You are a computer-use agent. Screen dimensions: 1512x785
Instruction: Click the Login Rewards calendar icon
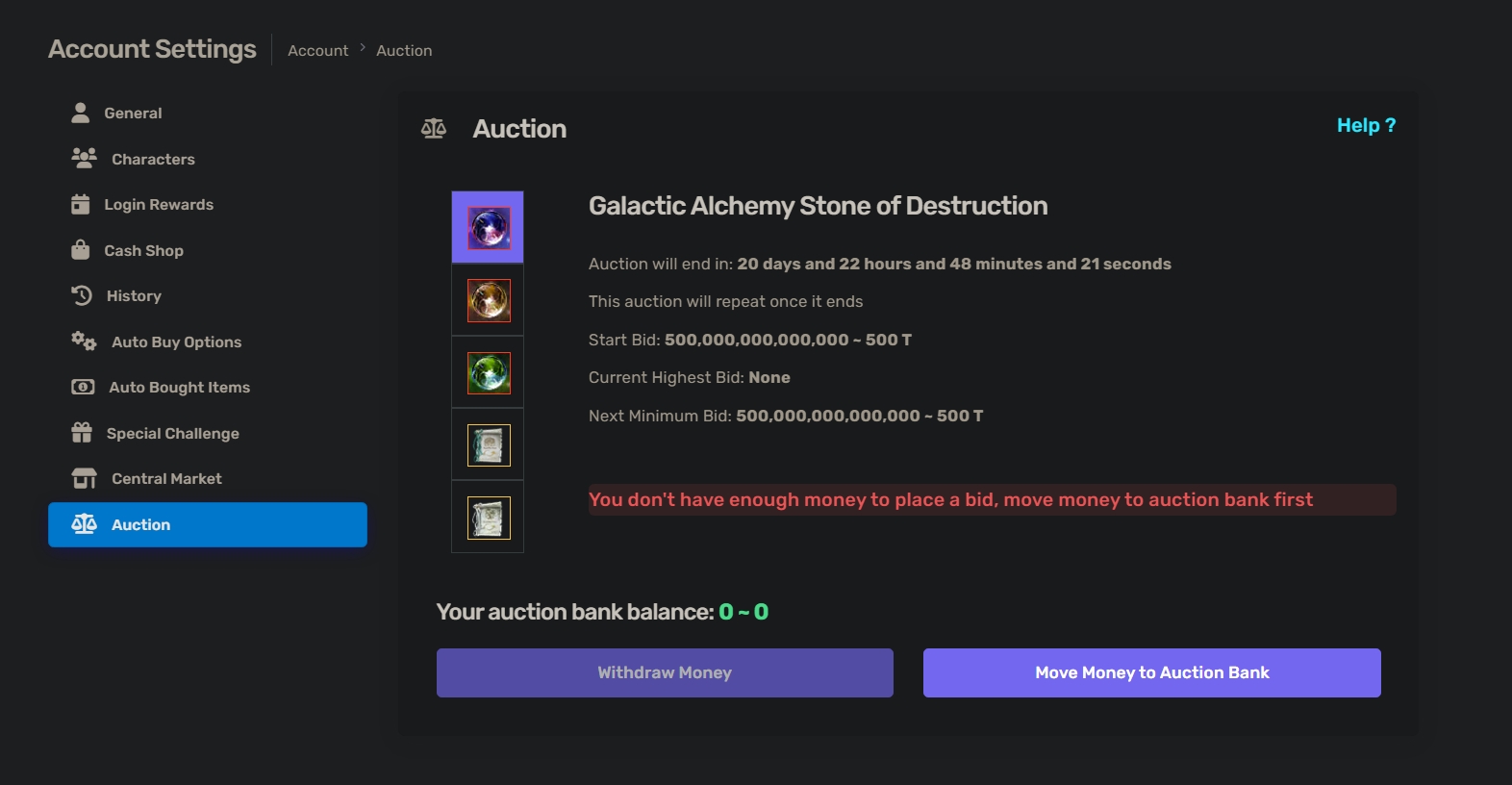(x=81, y=204)
